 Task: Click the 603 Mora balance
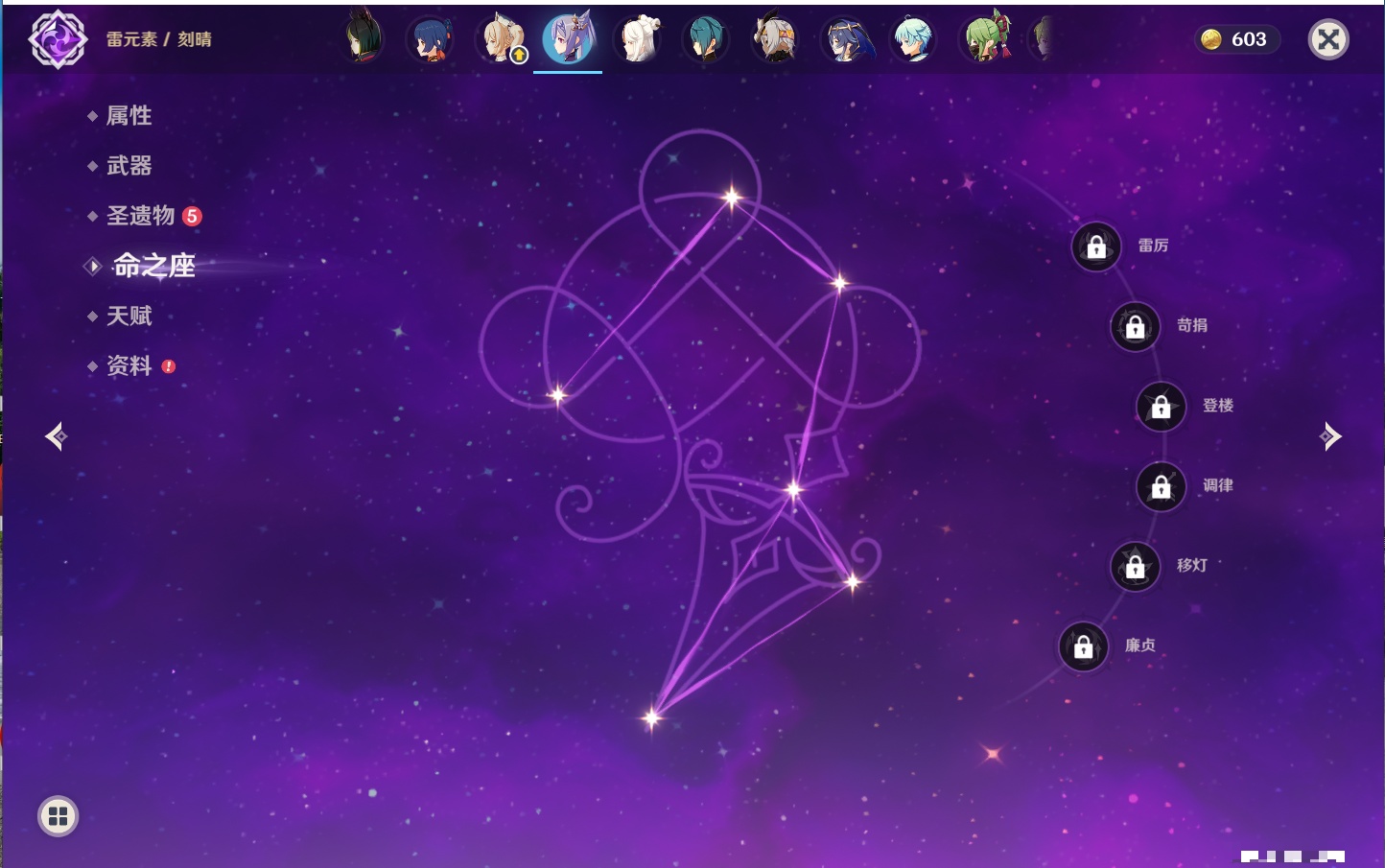click(x=1249, y=39)
